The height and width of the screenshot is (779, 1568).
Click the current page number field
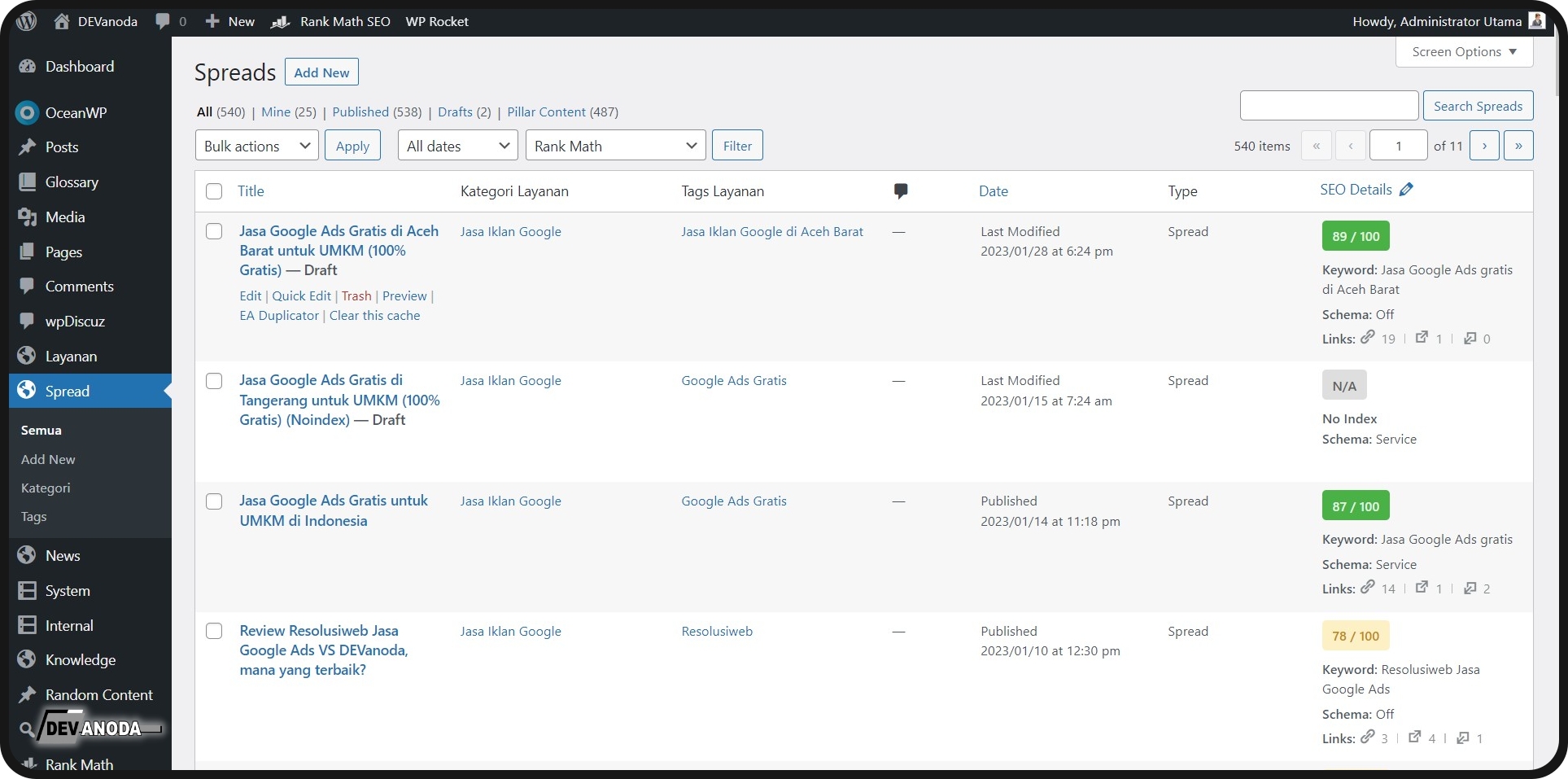click(x=1398, y=146)
